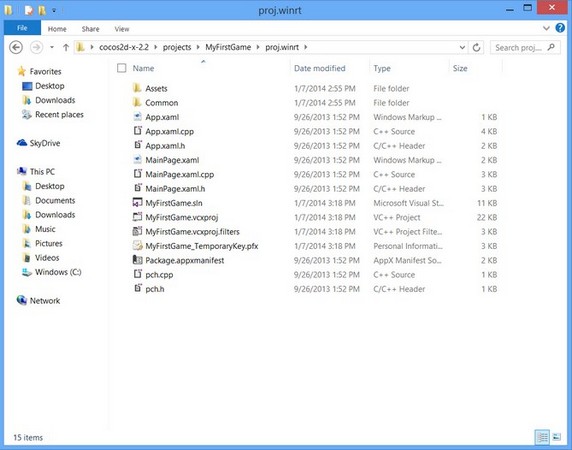Viewport: 572px width, 450px height.
Task: Open Videos under This PC
Action: pos(47,258)
